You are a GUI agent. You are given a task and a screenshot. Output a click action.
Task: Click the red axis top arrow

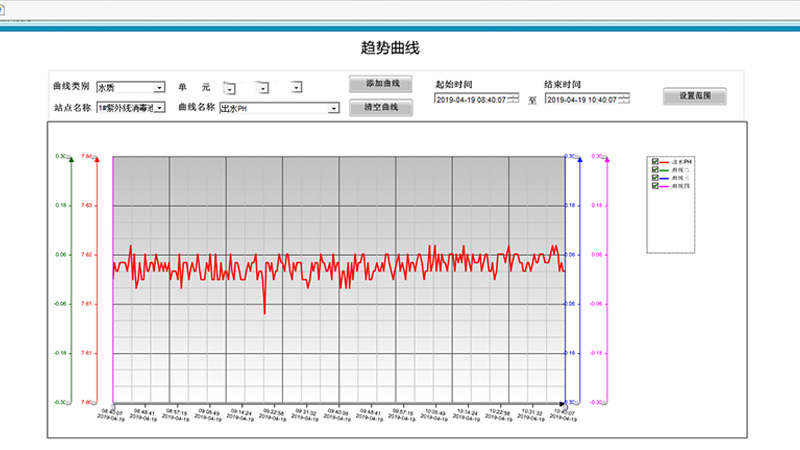click(x=95, y=158)
